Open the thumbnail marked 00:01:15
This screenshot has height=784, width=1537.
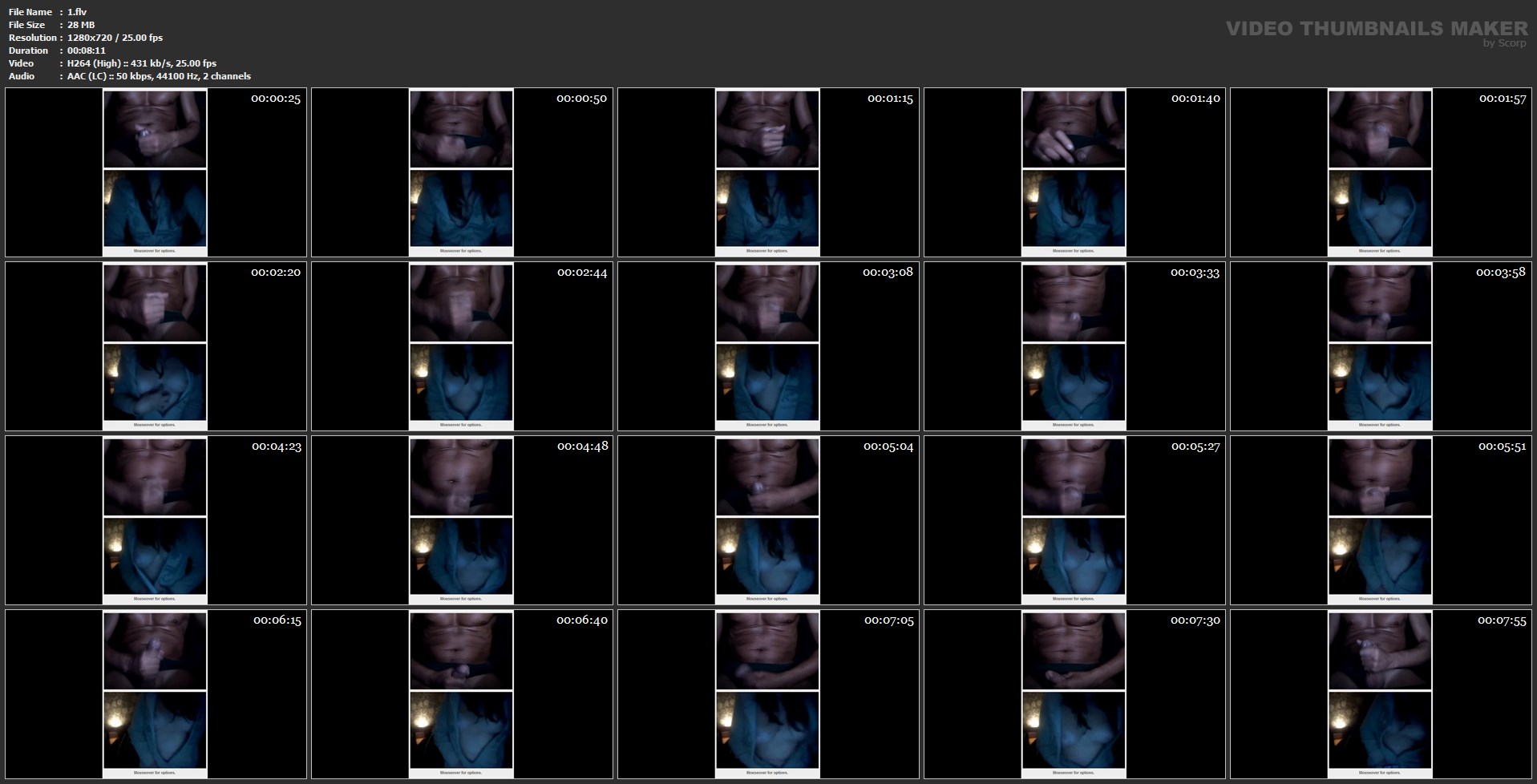coord(768,172)
